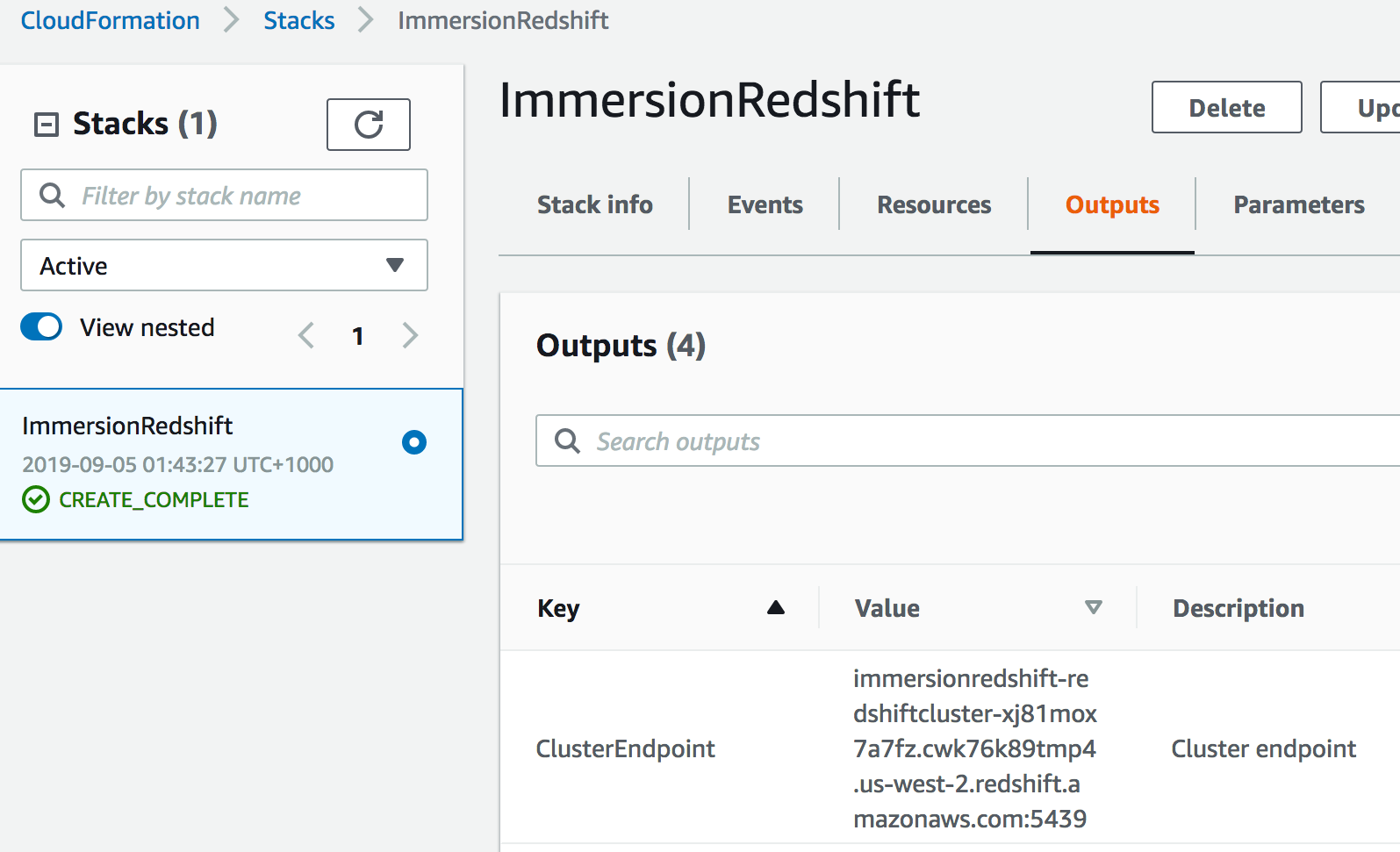The height and width of the screenshot is (852, 1400).
Task: Refresh the stacks list
Action: pyautogui.click(x=369, y=125)
